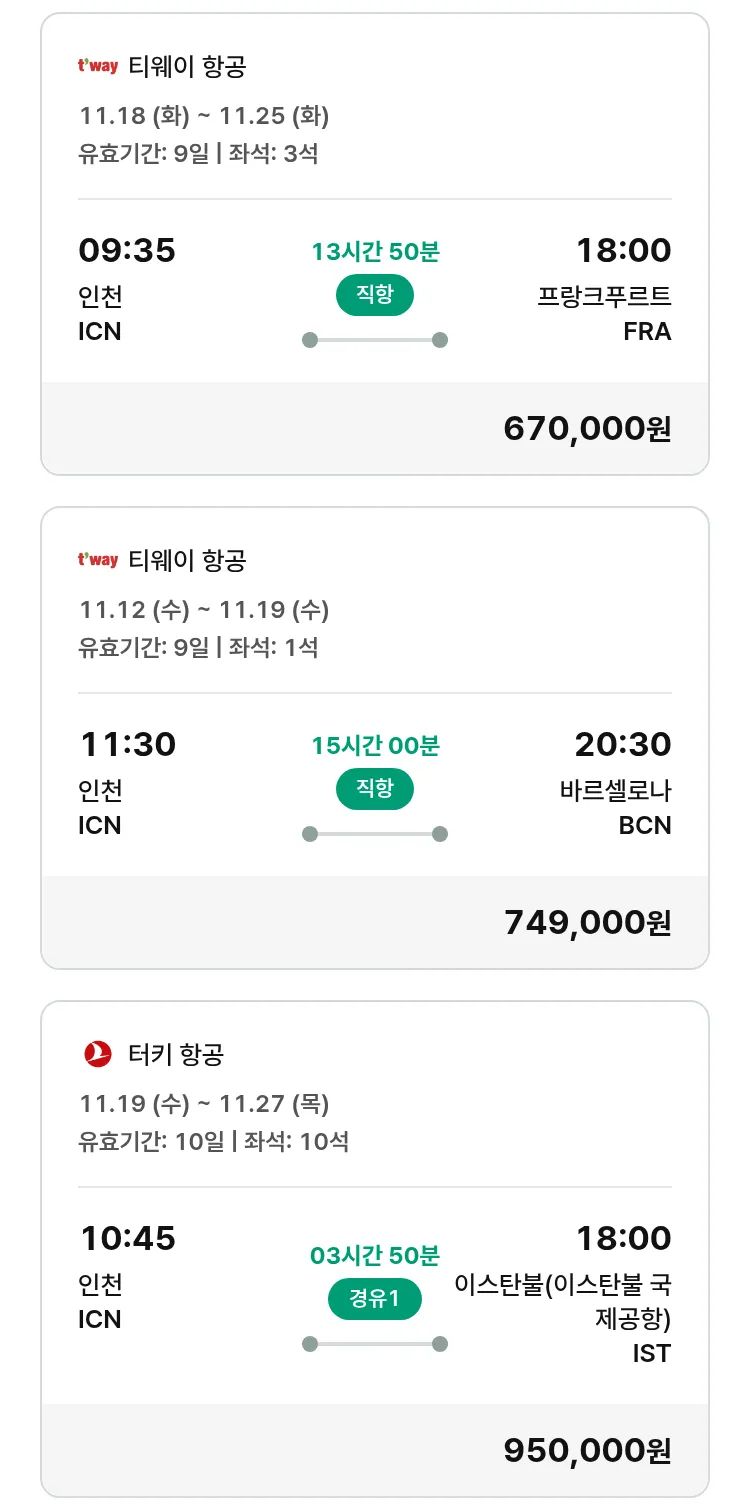Click the route line on Istanbul flight
Screen dimensions: 750x1510
point(375,1344)
